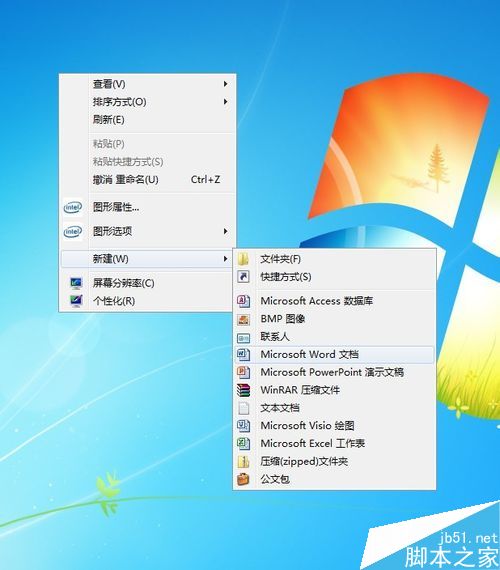Click the briefcase icon beside 公文包

(x=243, y=479)
